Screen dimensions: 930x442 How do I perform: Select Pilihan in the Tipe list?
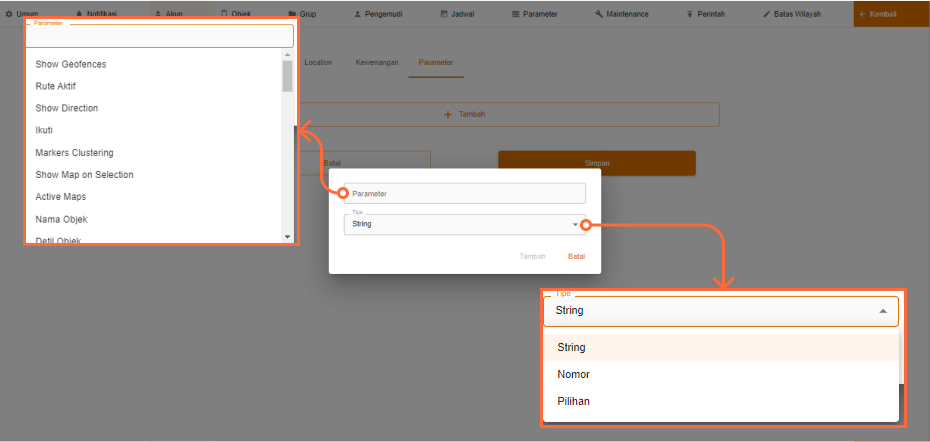click(x=574, y=401)
